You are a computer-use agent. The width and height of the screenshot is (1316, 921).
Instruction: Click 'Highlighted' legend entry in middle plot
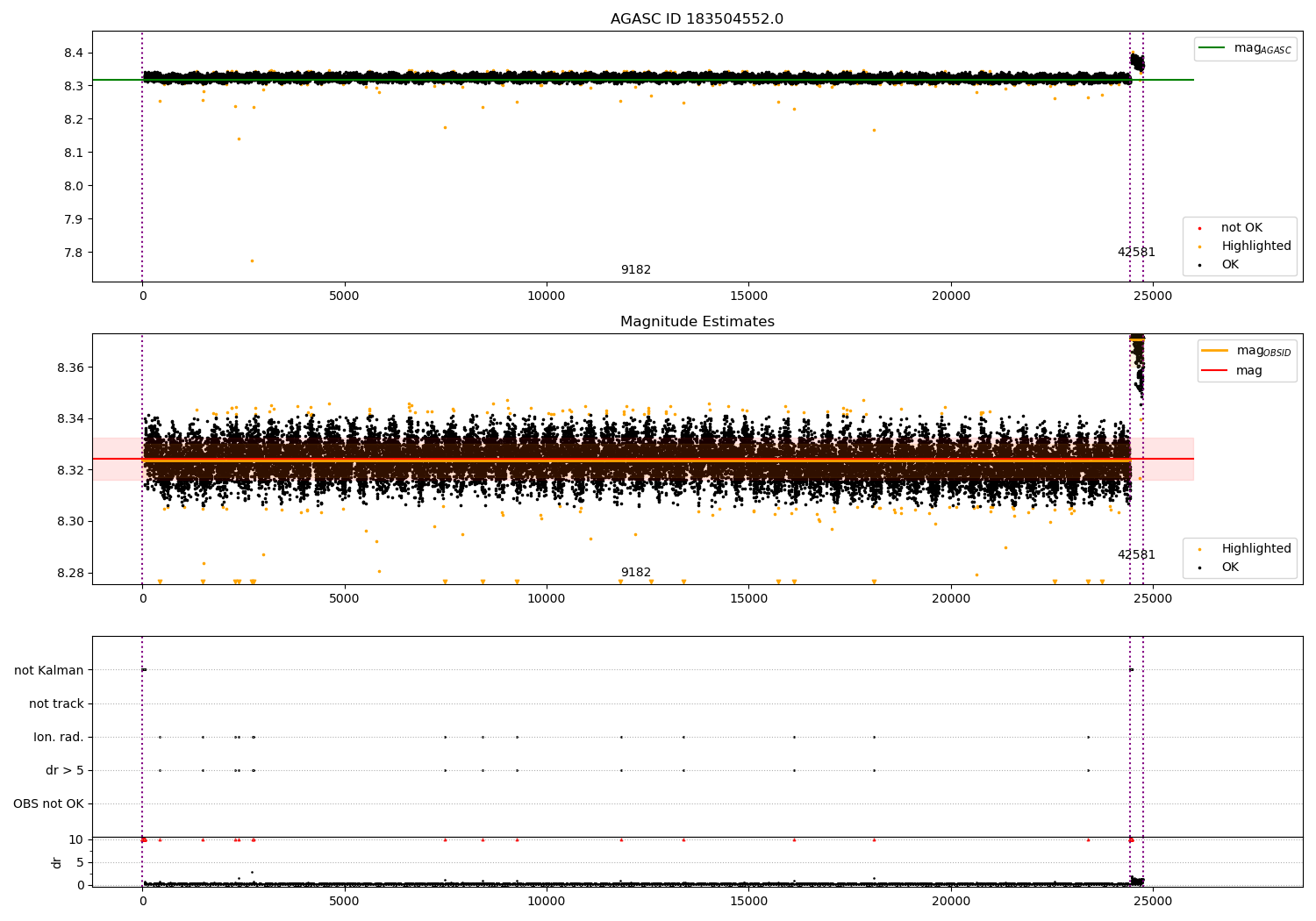tap(1255, 549)
